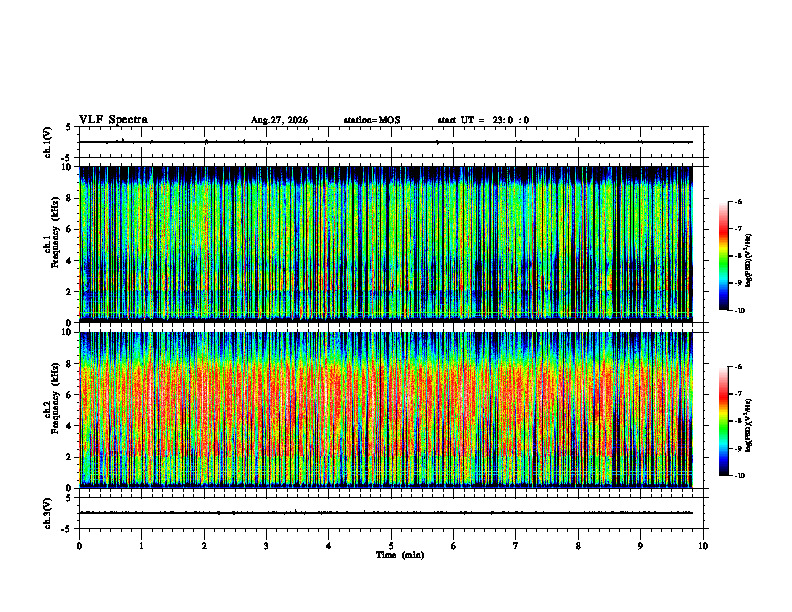Click the 9 minute tick label on time axis

click(640, 546)
